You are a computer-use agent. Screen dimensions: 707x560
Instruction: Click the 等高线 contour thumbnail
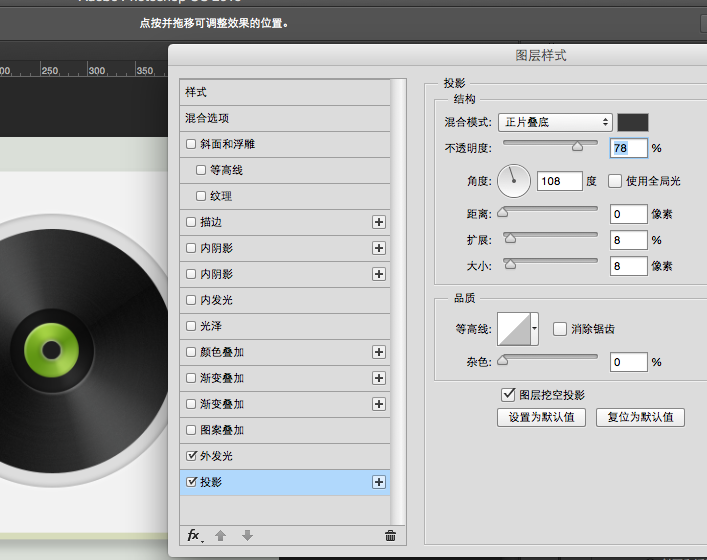514,329
